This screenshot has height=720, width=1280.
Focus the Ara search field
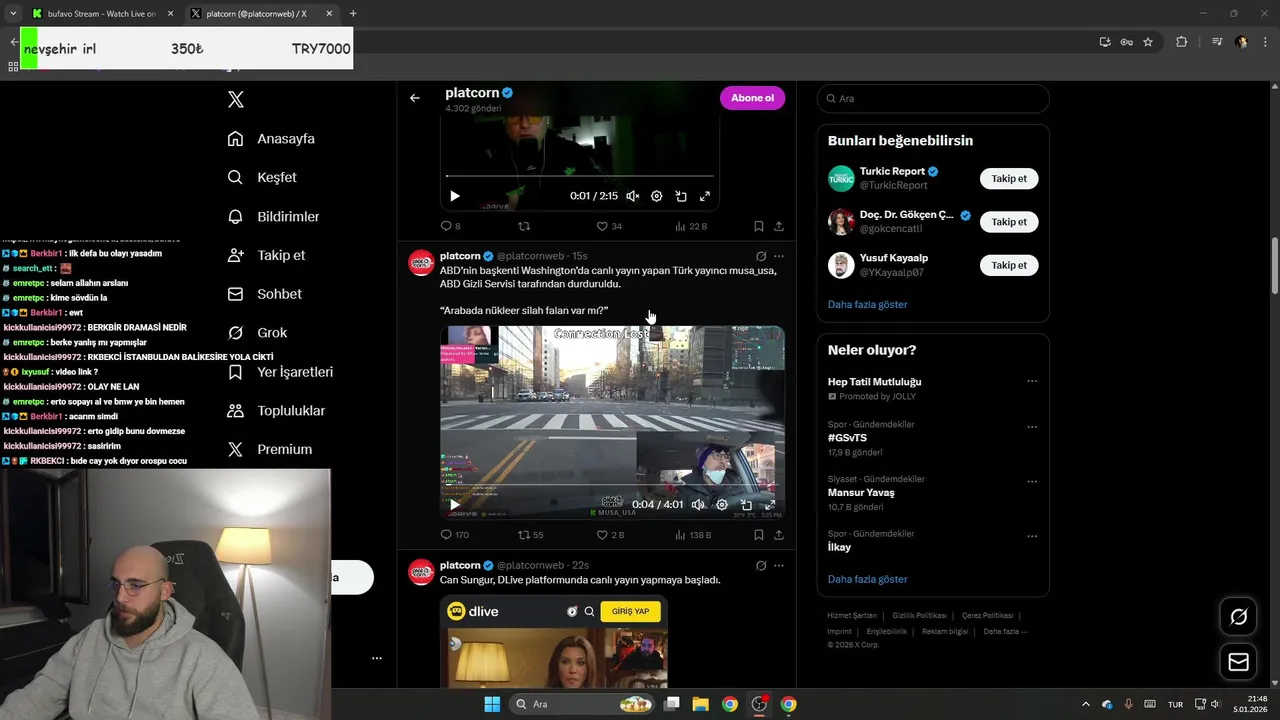pyautogui.click(x=933, y=99)
